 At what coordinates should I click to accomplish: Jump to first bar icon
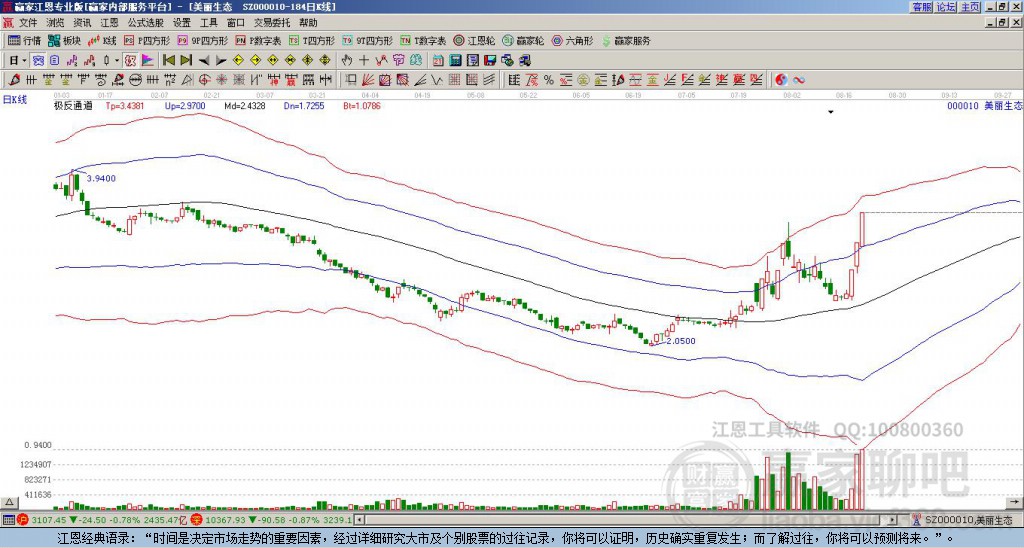[x=168, y=61]
